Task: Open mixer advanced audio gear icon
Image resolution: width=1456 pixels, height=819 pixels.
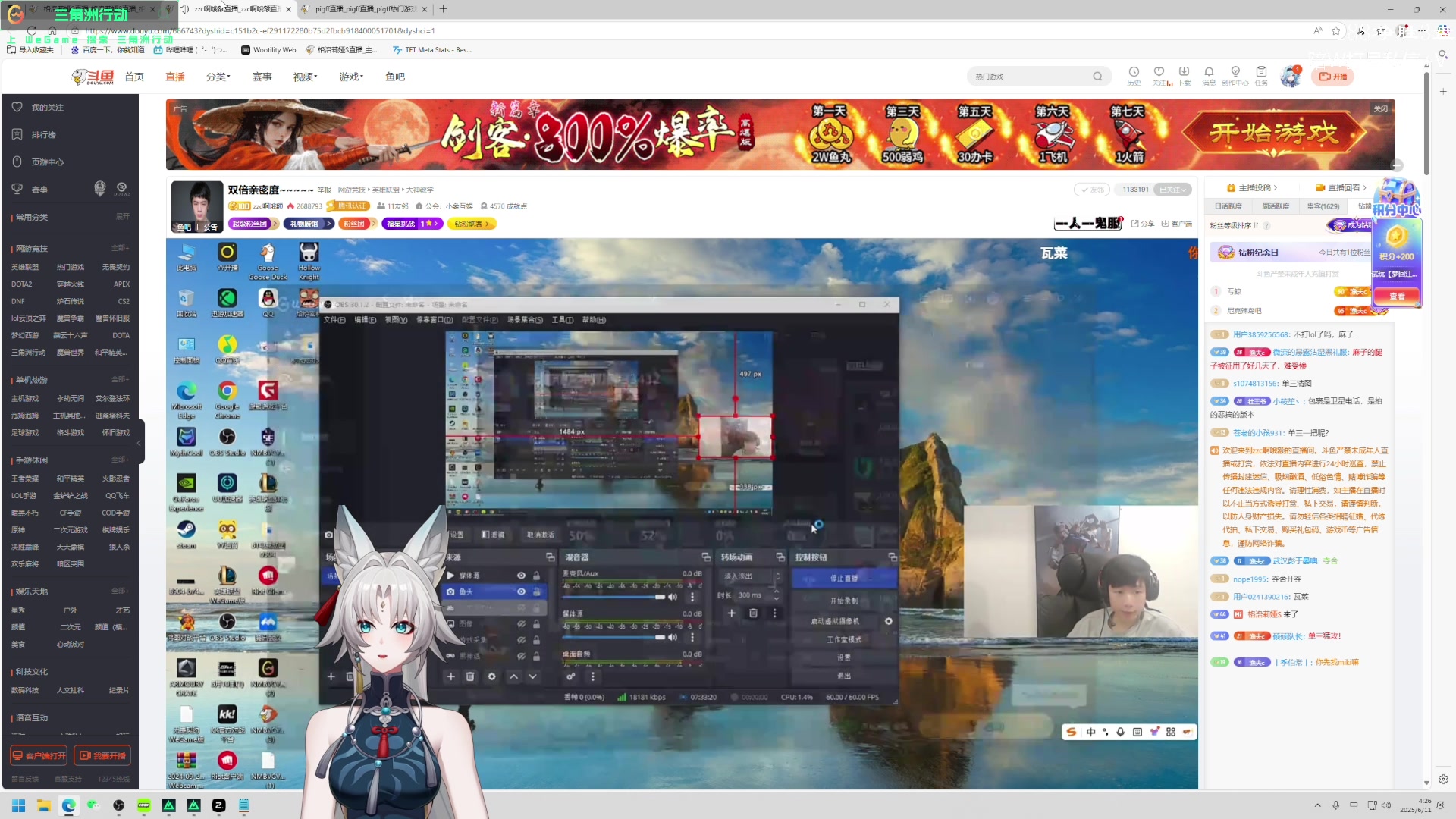Action: [x=570, y=677]
